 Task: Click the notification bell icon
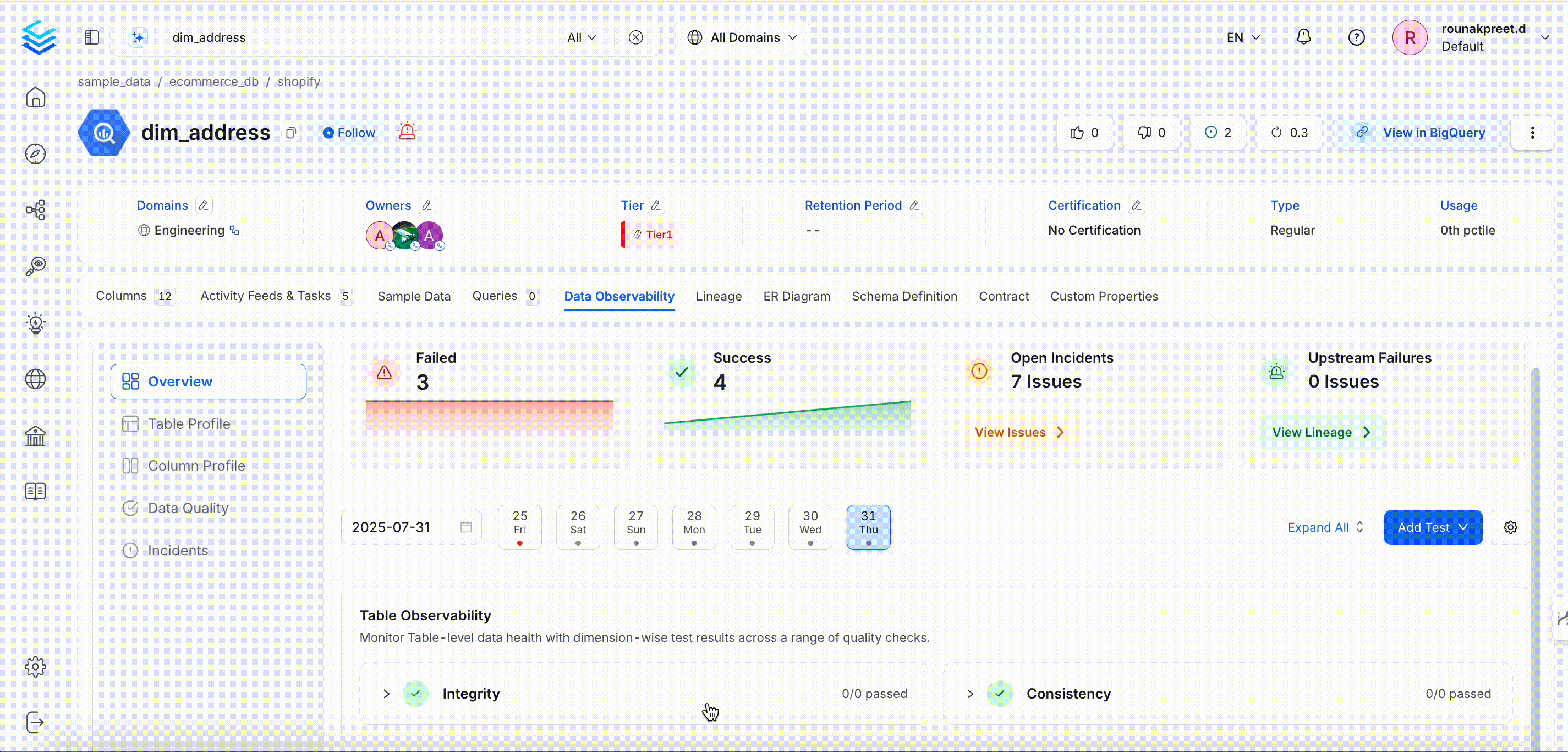click(1303, 37)
